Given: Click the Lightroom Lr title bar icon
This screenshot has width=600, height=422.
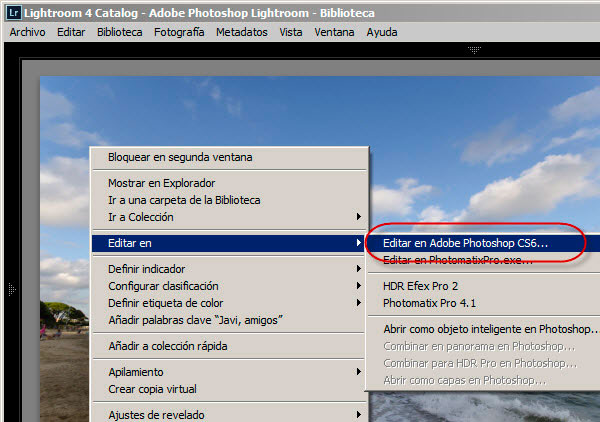Looking at the screenshot, I should [x=14, y=13].
